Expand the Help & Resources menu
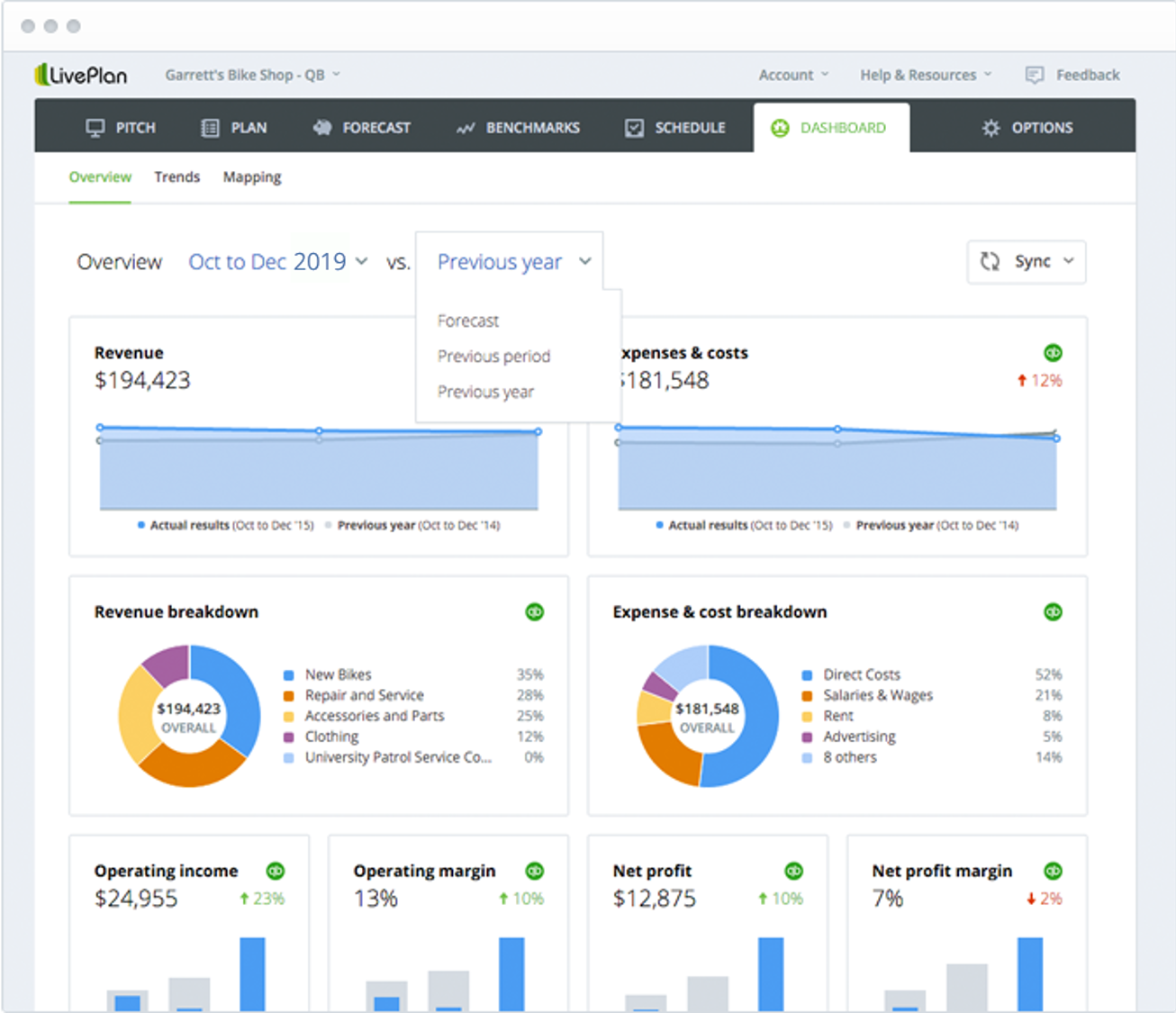1176x1013 pixels. (926, 75)
